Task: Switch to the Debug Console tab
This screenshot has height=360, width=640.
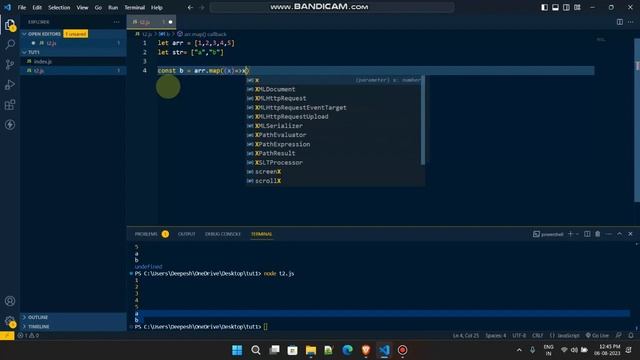Action: point(223,234)
